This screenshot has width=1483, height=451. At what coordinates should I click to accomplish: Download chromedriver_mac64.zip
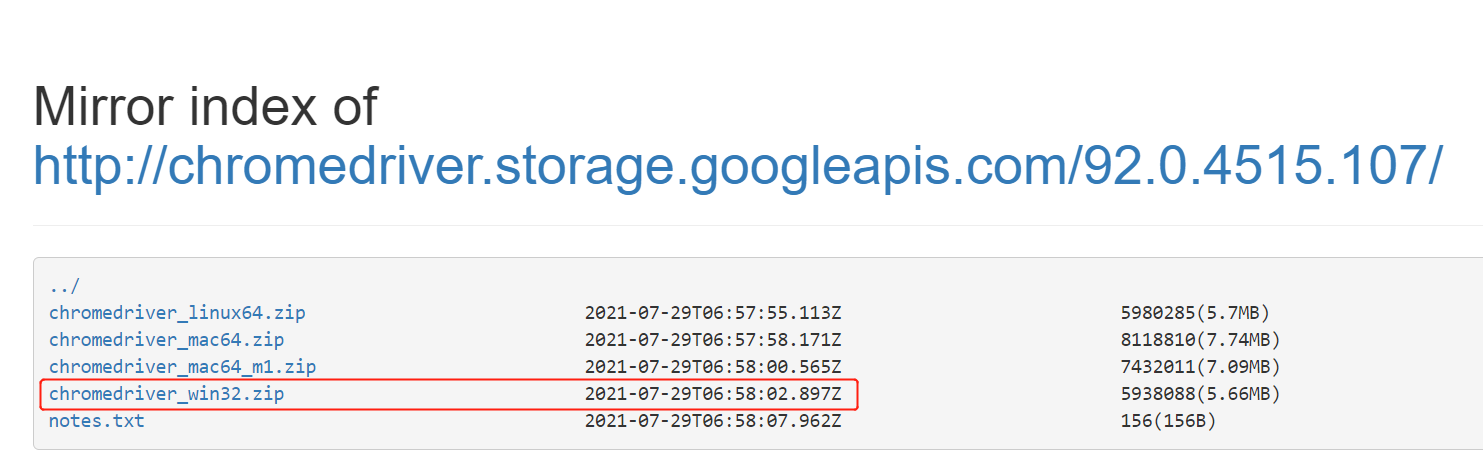[166, 340]
